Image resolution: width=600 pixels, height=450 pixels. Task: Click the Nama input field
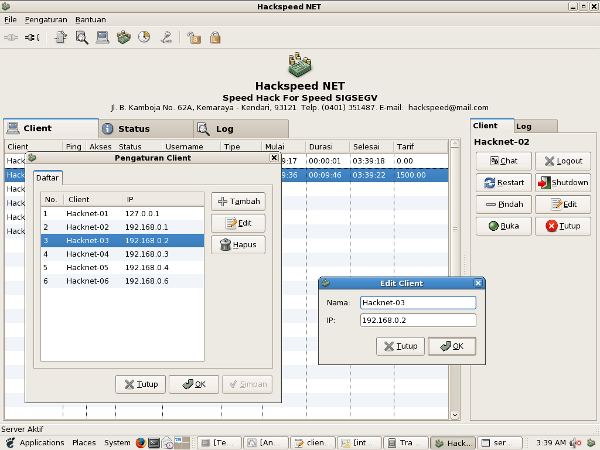pos(418,303)
